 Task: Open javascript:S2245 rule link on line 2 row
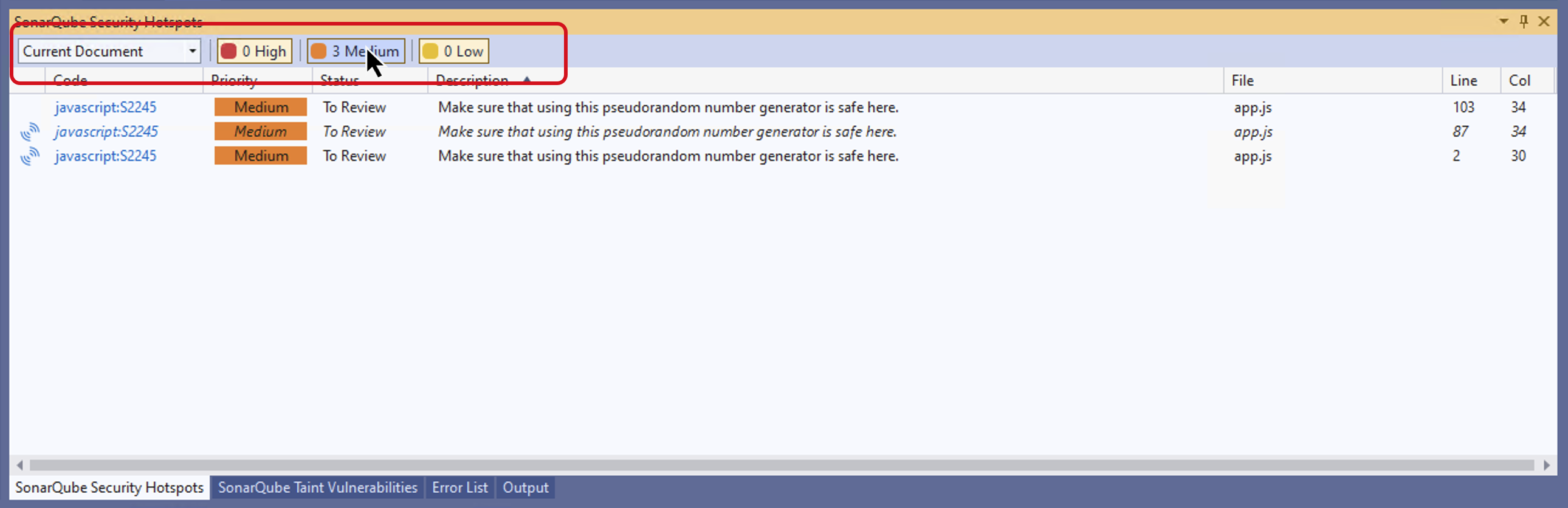[105, 156]
